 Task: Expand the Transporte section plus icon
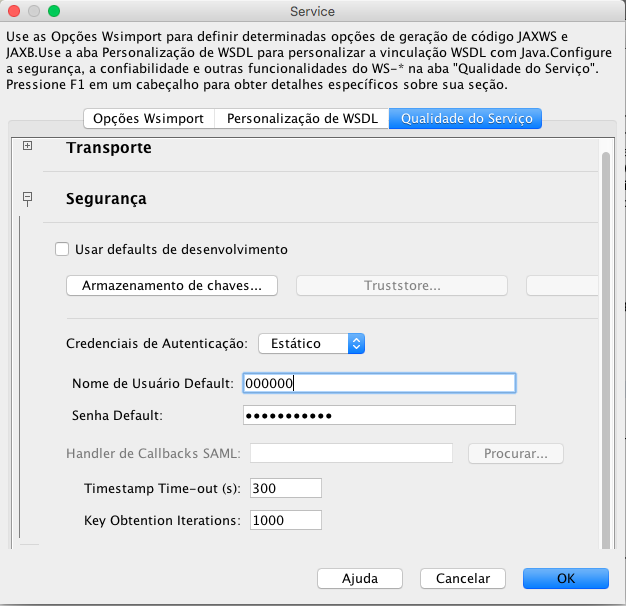point(27,146)
